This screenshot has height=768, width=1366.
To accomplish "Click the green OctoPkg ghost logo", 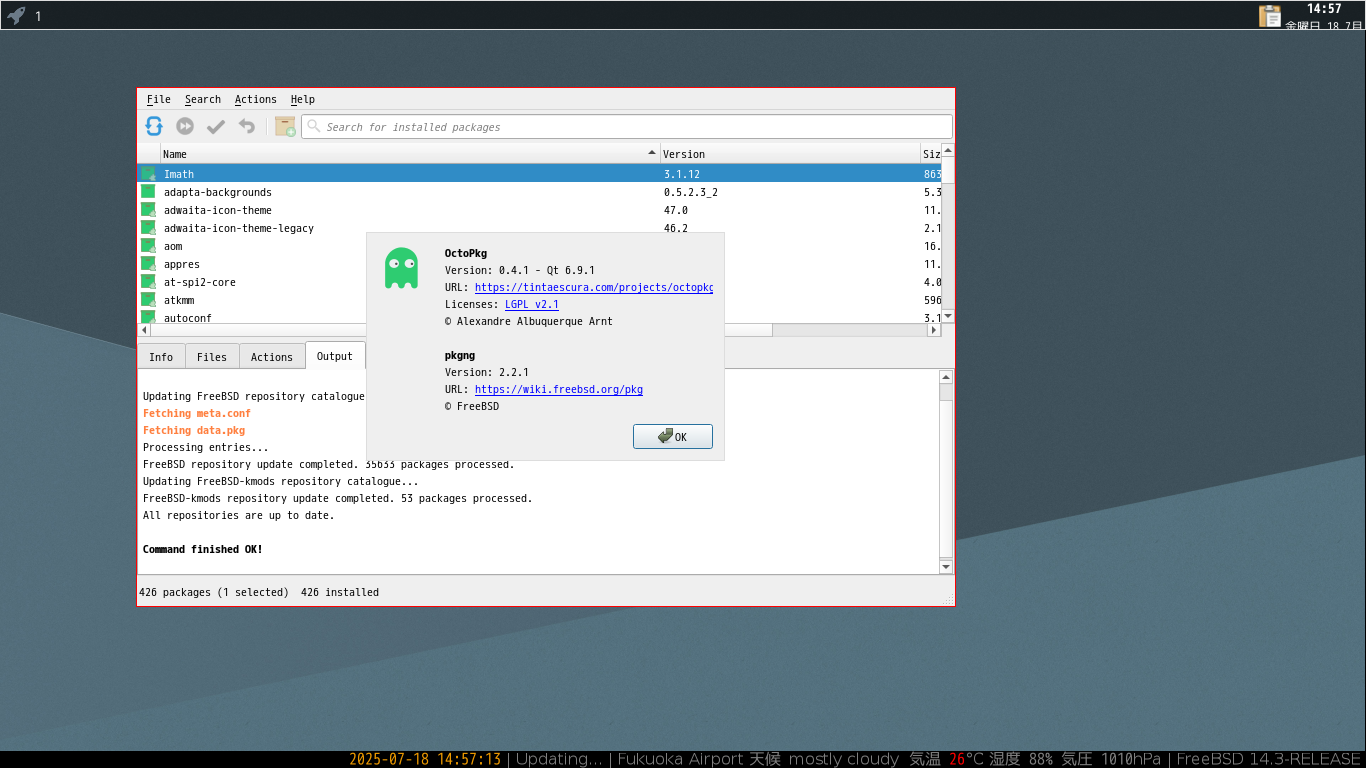I will point(401,268).
